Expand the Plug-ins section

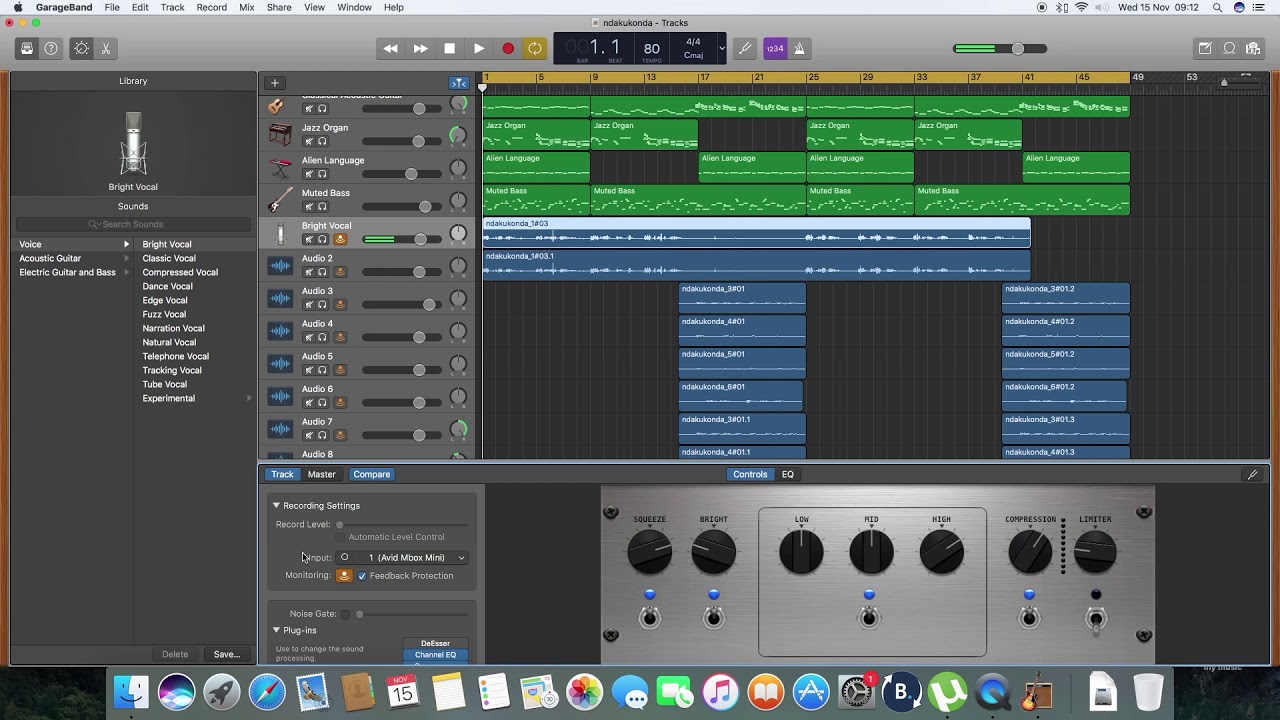point(277,630)
